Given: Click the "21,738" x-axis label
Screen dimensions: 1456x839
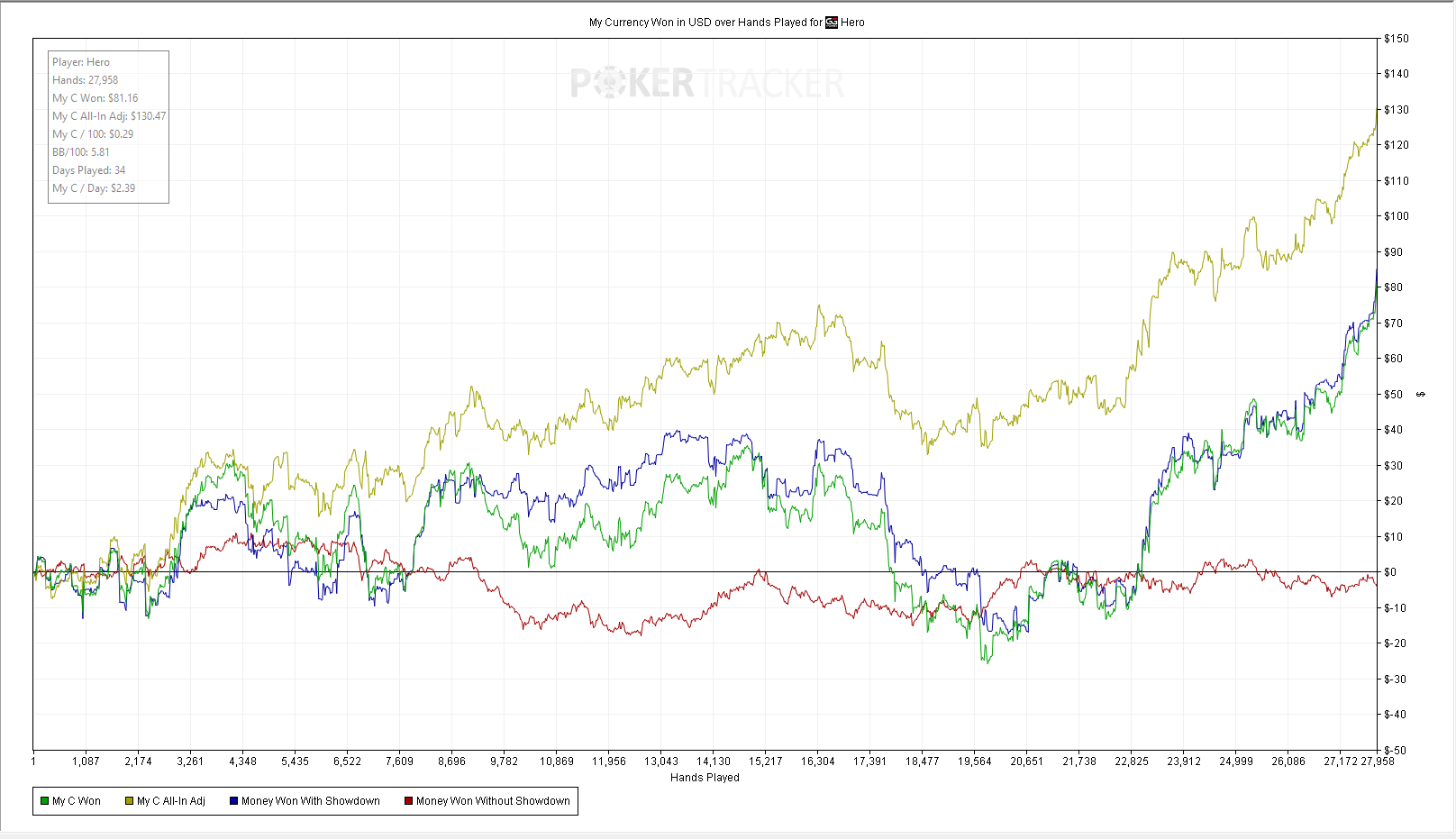Looking at the screenshot, I should [x=1079, y=761].
